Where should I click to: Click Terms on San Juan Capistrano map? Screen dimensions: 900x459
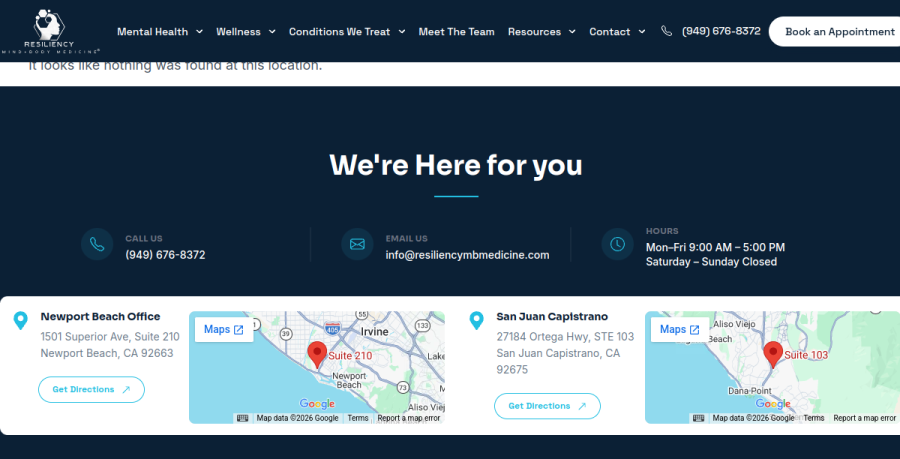coord(814,418)
